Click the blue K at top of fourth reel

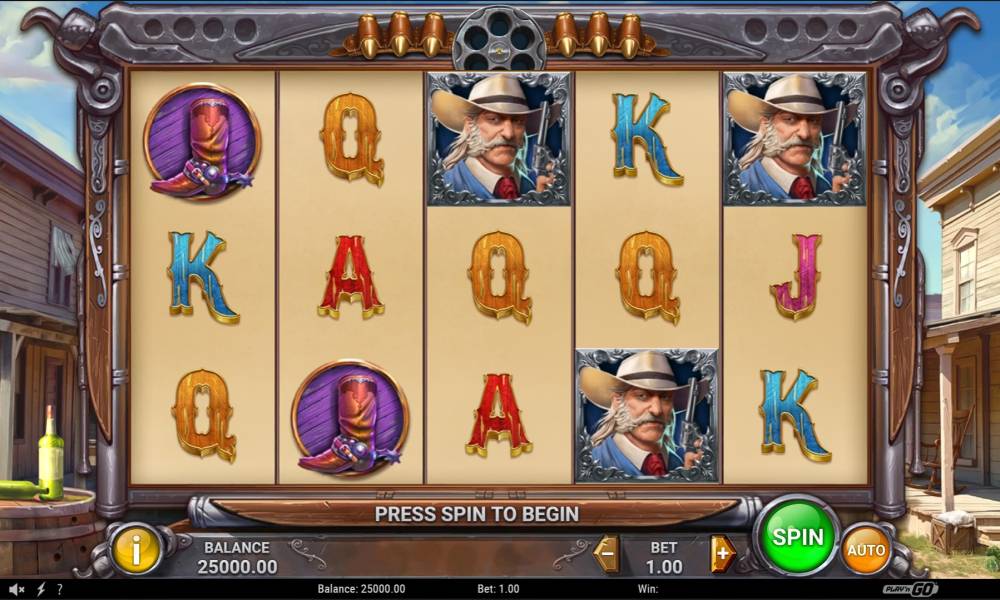647,139
